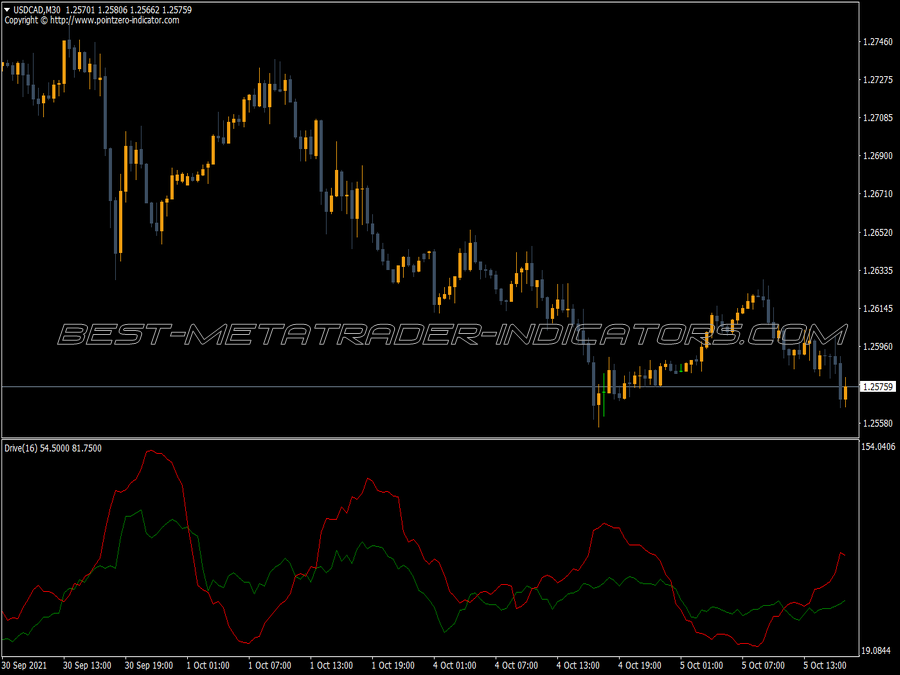Click the last candlestick at the bid line
Viewport: 900px width, 675px height.
(845, 392)
